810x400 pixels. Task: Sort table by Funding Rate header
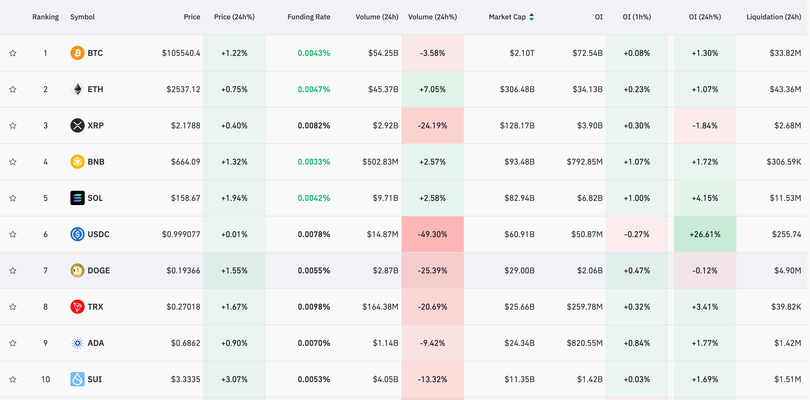pos(309,17)
